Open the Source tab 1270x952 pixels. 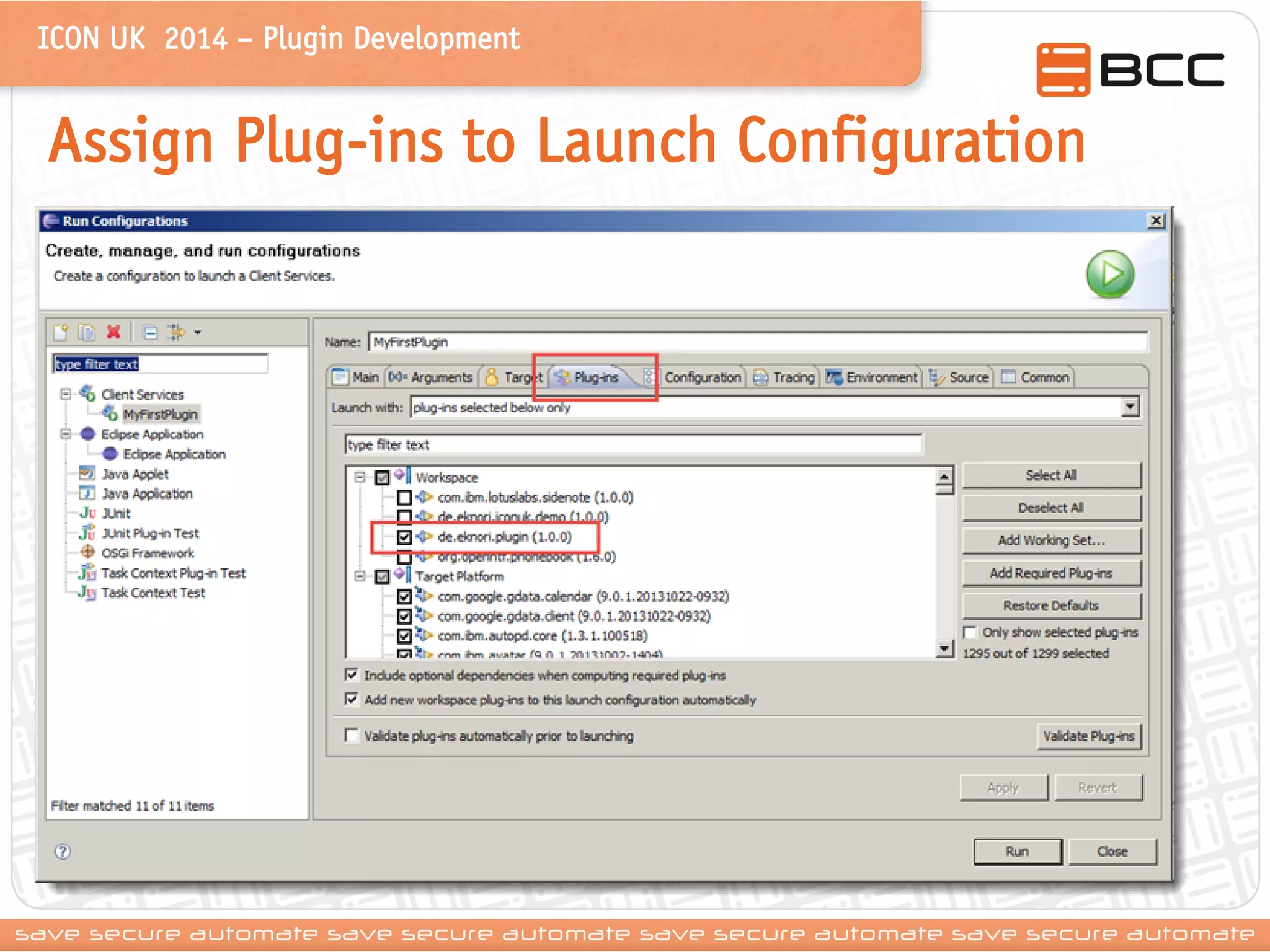click(959, 377)
